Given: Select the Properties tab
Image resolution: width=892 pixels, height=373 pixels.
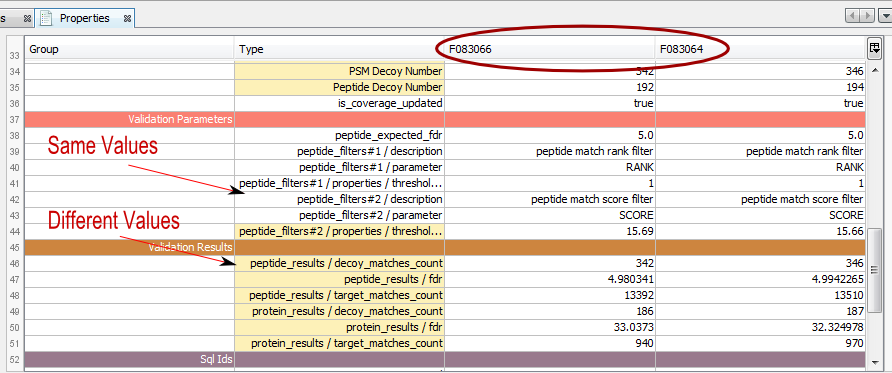Looking at the screenshot, I should pos(85,18).
